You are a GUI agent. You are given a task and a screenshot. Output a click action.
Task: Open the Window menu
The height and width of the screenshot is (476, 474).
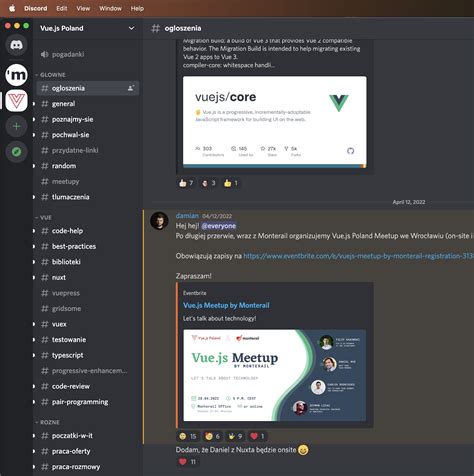[x=110, y=8]
